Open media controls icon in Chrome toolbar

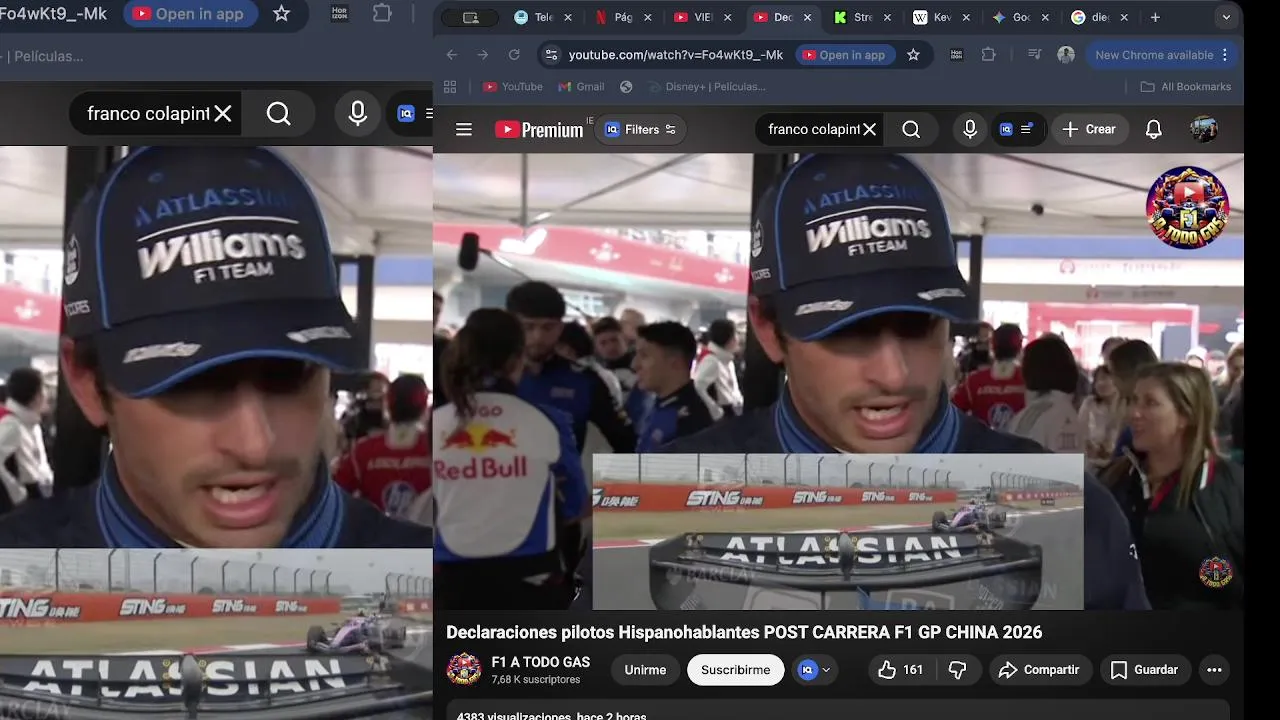(1034, 55)
